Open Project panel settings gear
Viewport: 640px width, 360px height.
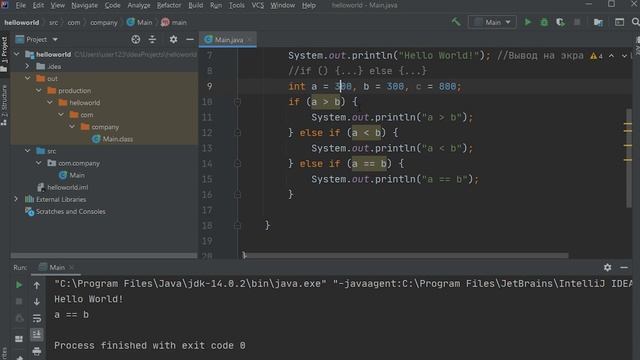pyautogui.click(x=173, y=39)
